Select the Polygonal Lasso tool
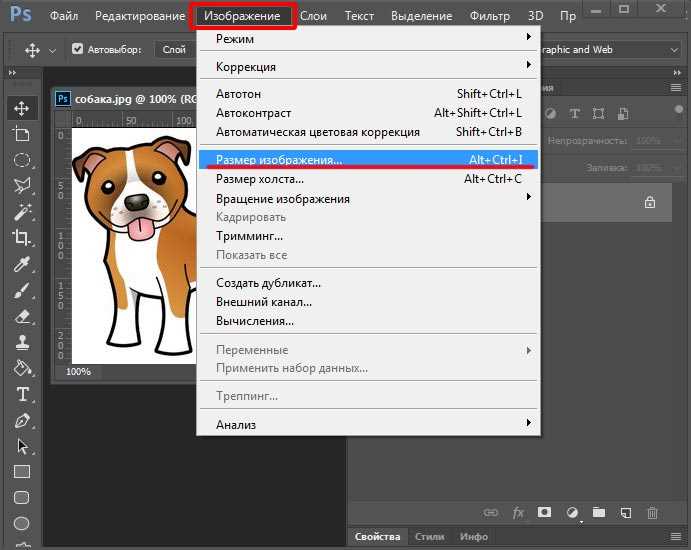 click(x=22, y=186)
